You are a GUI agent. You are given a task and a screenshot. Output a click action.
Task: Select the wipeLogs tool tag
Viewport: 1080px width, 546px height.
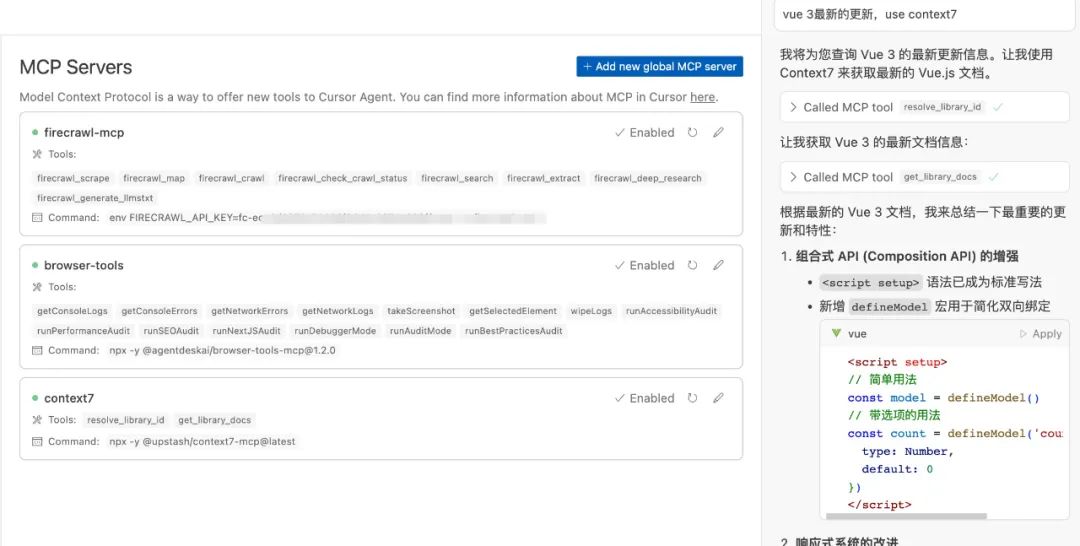(591, 311)
